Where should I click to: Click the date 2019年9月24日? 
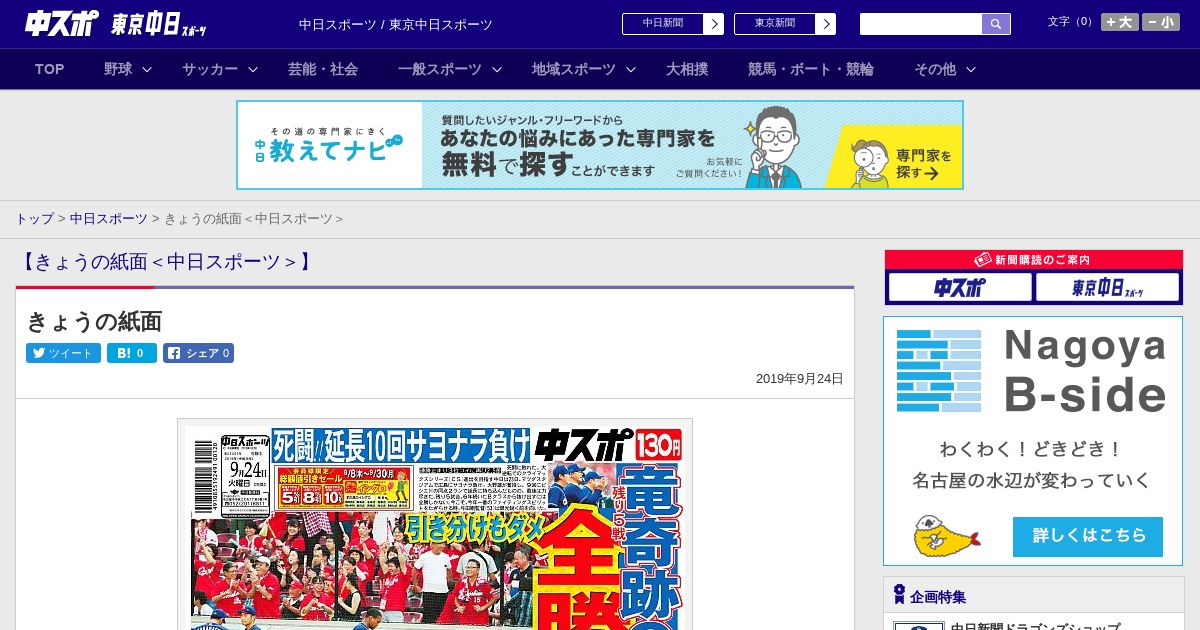[x=800, y=379]
